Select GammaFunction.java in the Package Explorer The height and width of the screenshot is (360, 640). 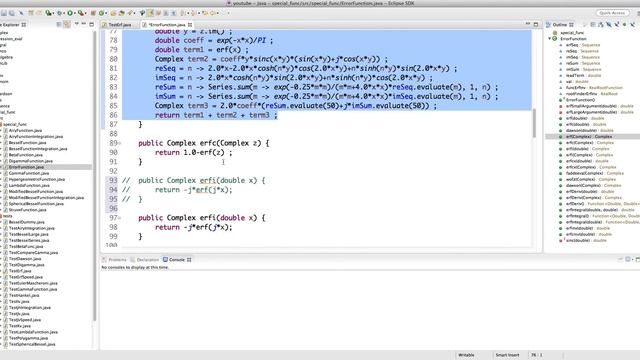[x=29, y=173]
